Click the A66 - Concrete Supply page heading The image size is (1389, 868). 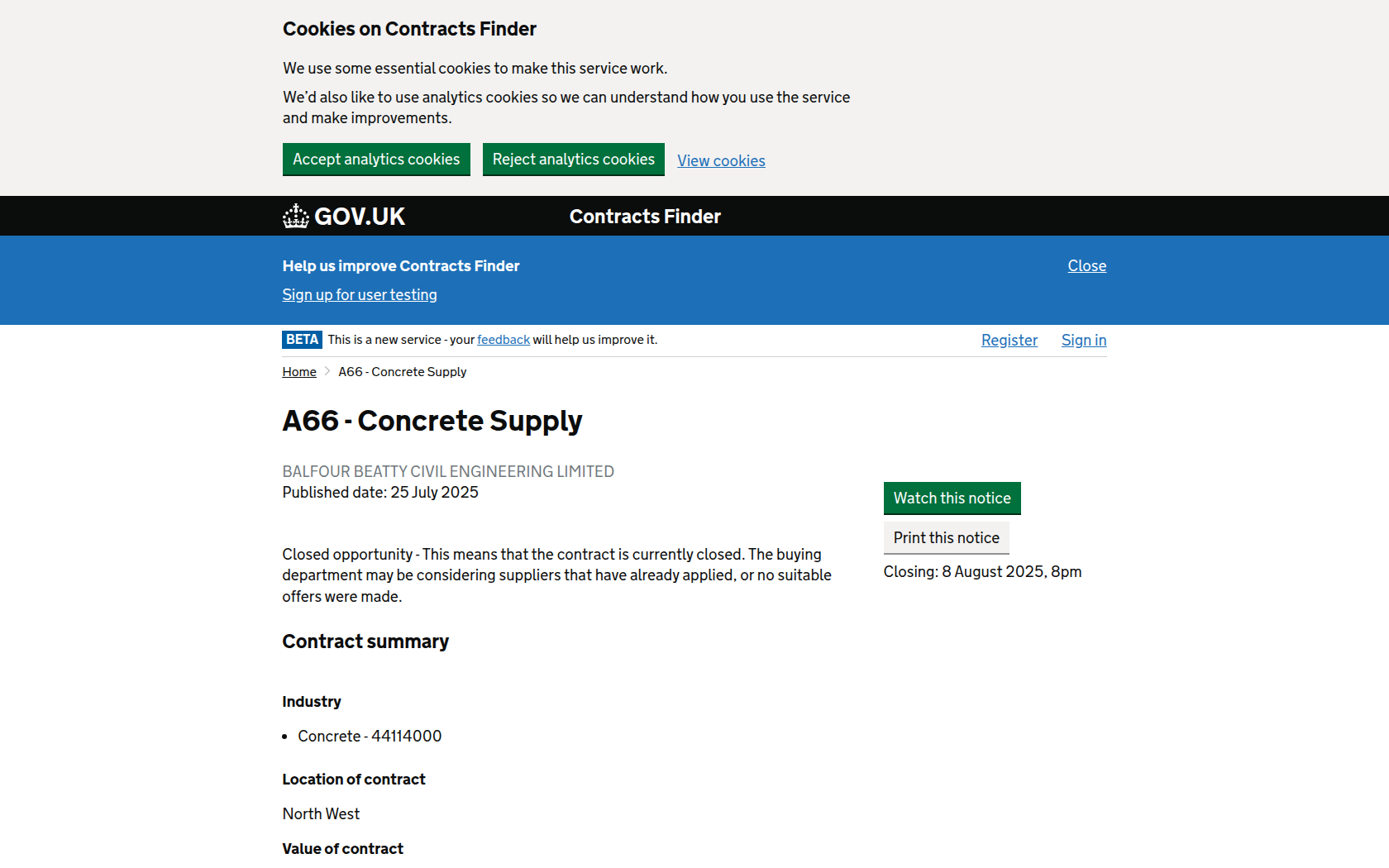(432, 421)
